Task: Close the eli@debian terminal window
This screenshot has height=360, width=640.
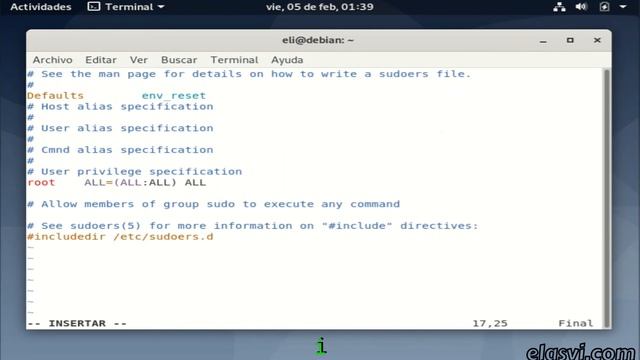Action: coord(597,40)
